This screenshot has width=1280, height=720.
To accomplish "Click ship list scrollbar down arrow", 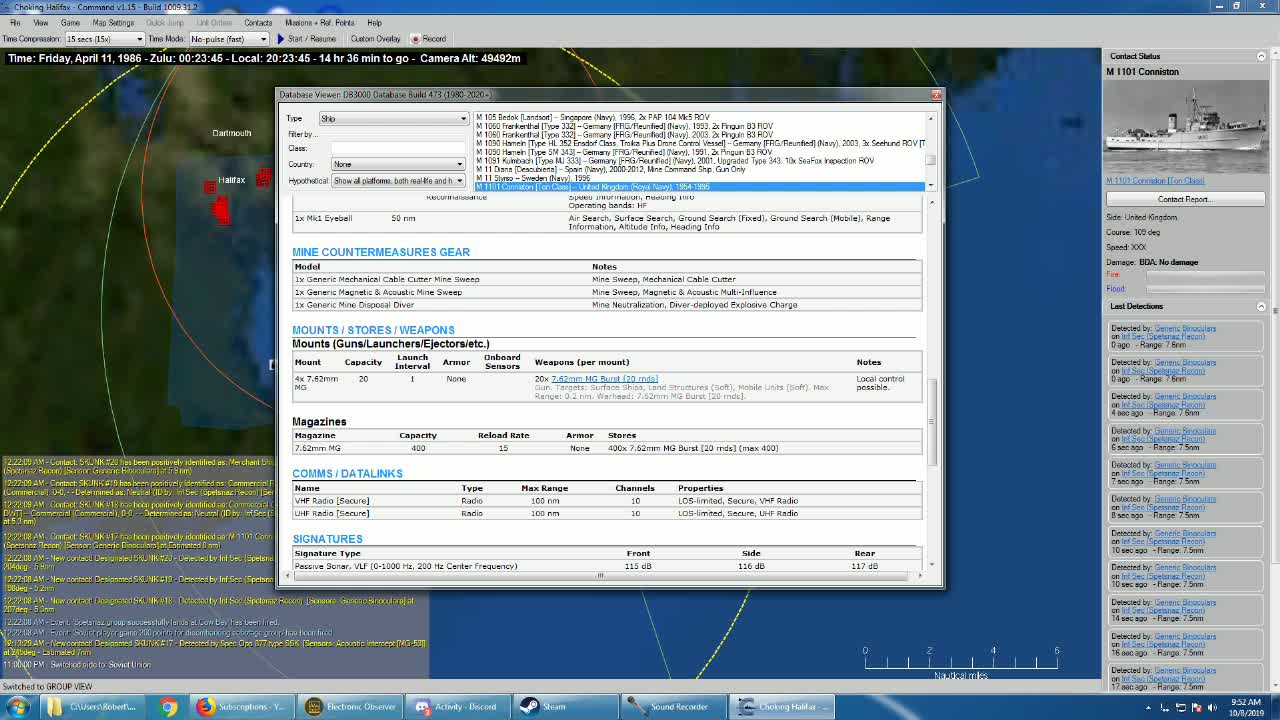I will tap(931, 185).
